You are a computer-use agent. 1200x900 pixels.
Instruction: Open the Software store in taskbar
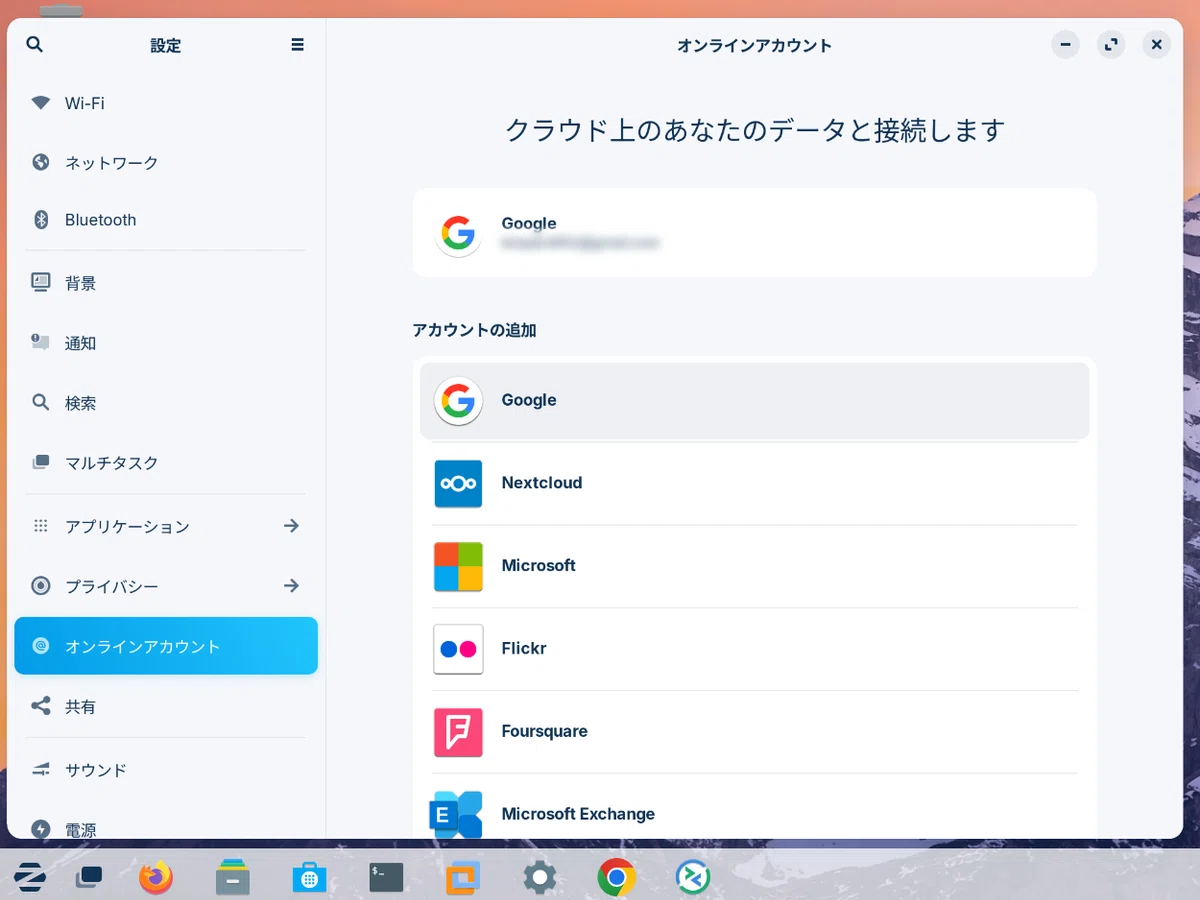click(x=309, y=878)
